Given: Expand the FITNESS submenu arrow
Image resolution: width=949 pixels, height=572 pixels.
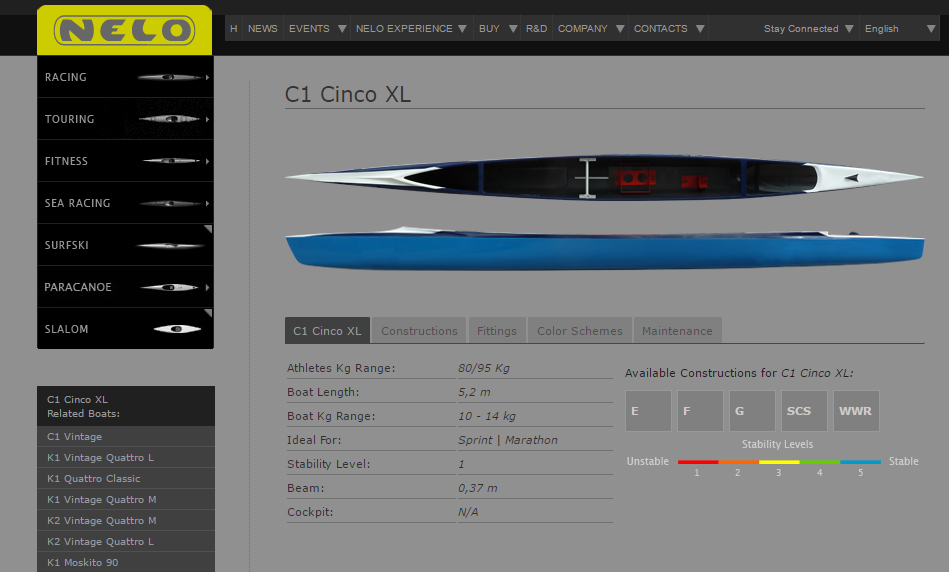Looking at the screenshot, I should click(x=207, y=161).
